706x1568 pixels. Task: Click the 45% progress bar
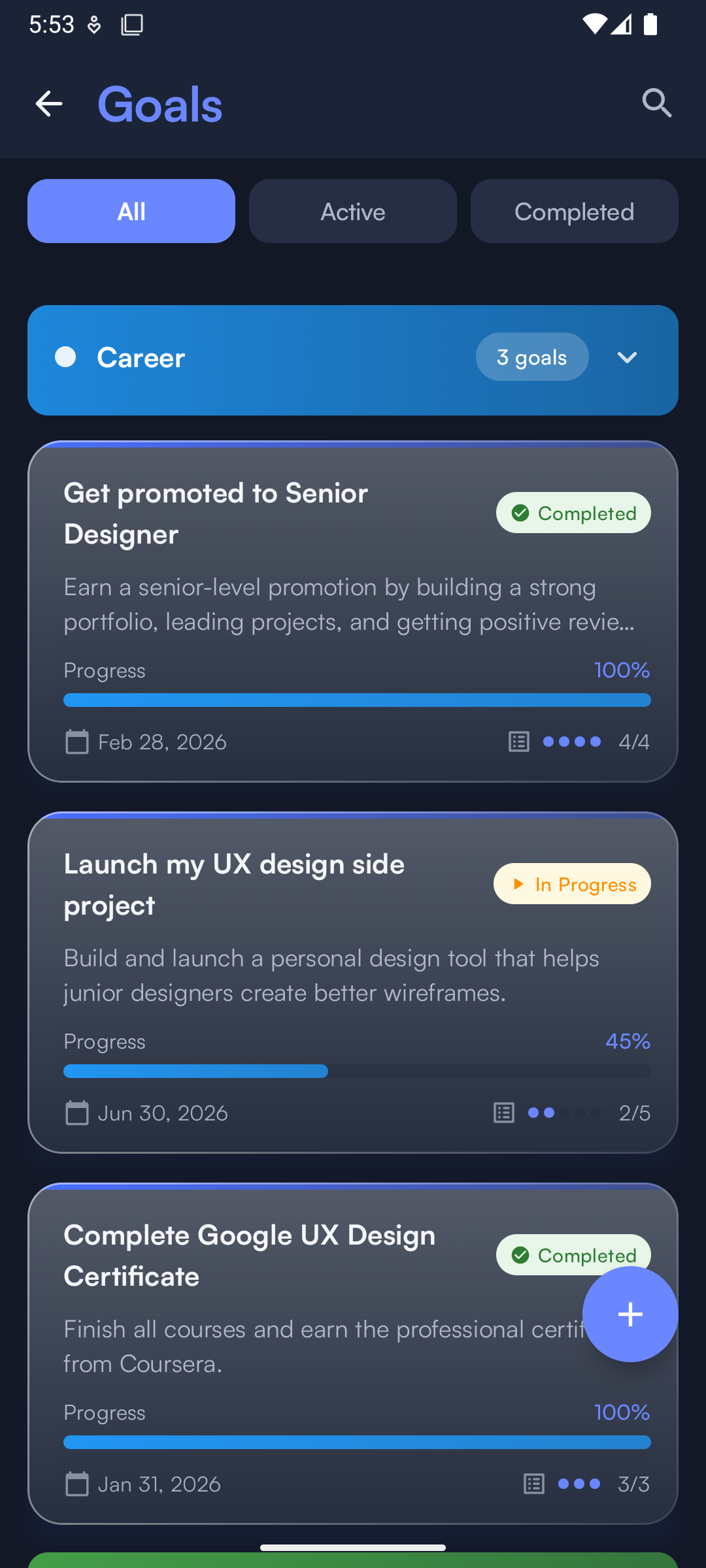click(357, 1071)
